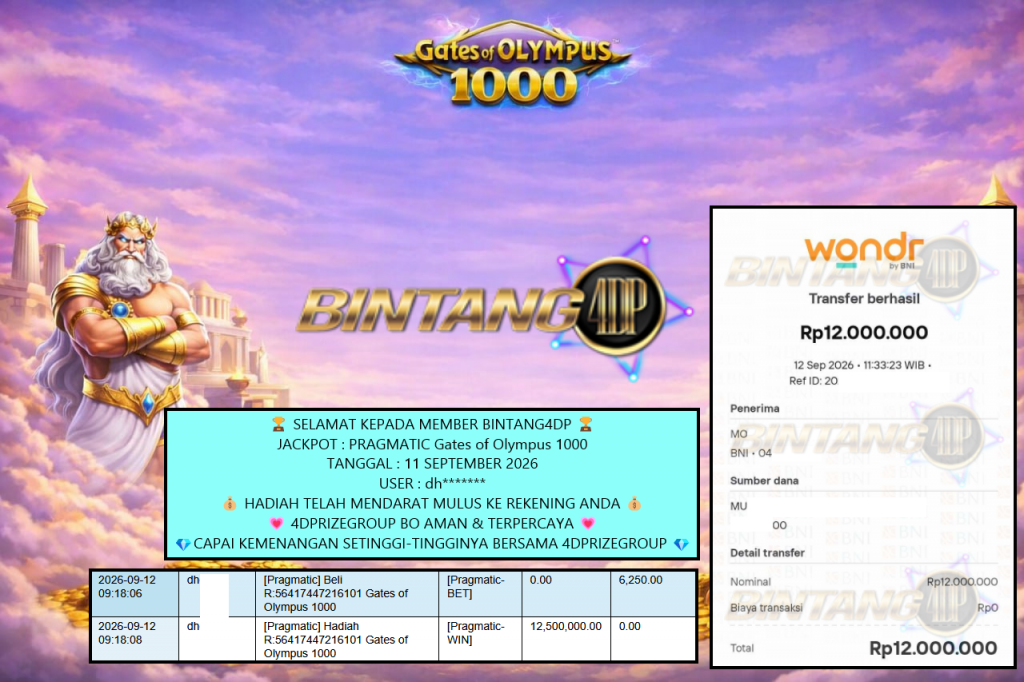Click the "[Pragmatic] Hadiah" description cell
Viewport: 1024px width, 682px height.
tap(347, 639)
